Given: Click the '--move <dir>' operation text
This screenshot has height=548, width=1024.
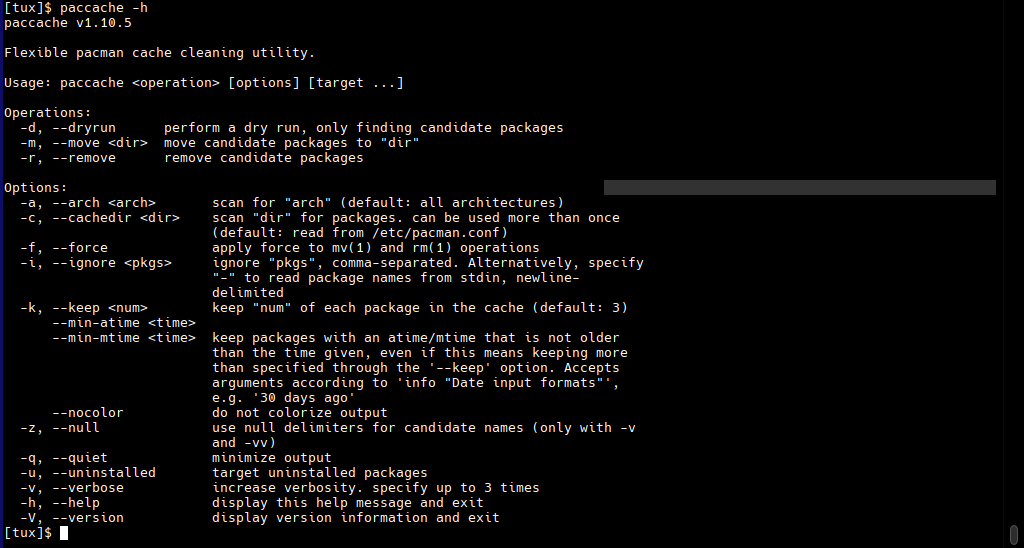Looking at the screenshot, I should point(100,143).
